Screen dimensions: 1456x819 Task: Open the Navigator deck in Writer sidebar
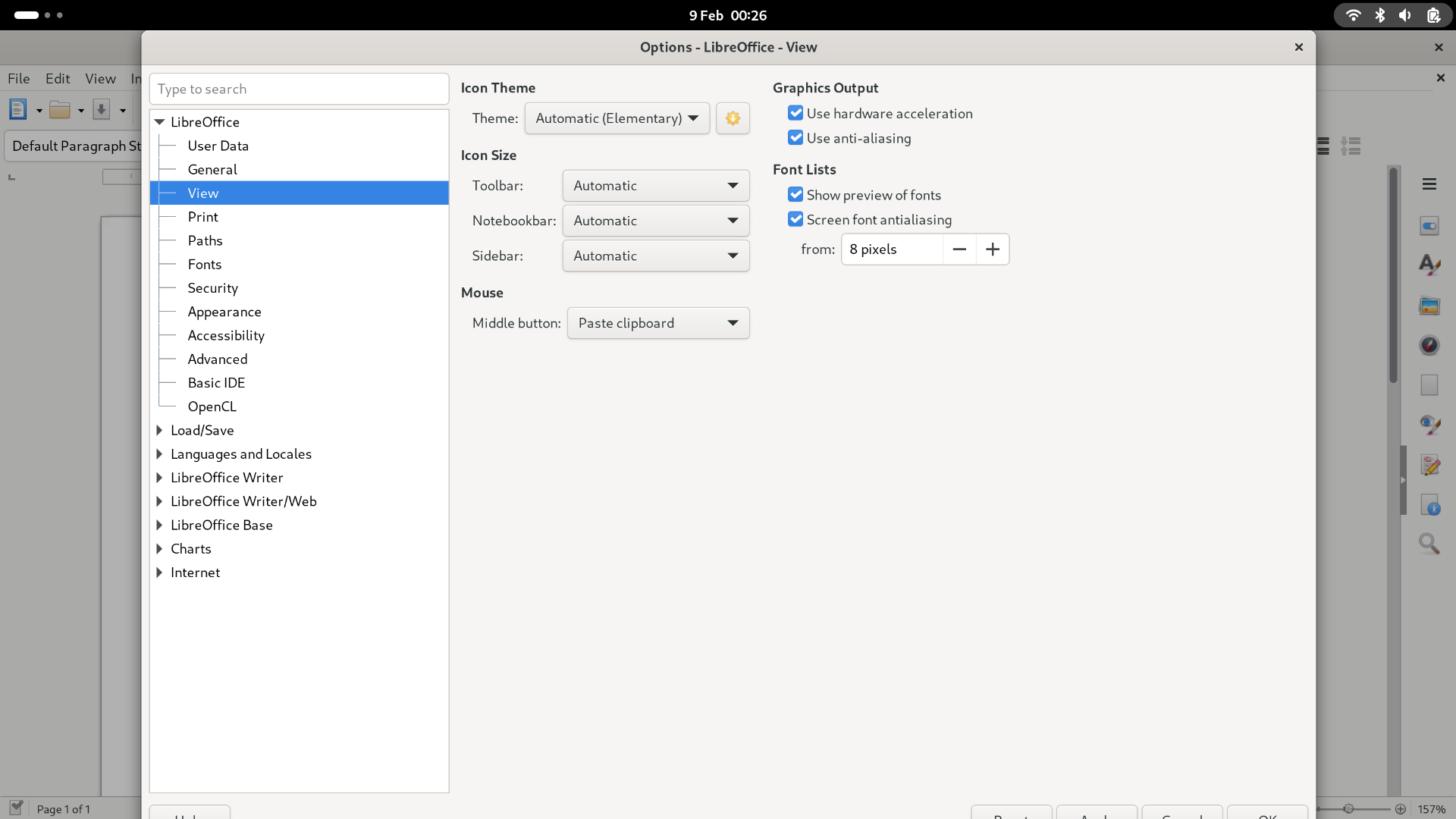[1429, 345]
